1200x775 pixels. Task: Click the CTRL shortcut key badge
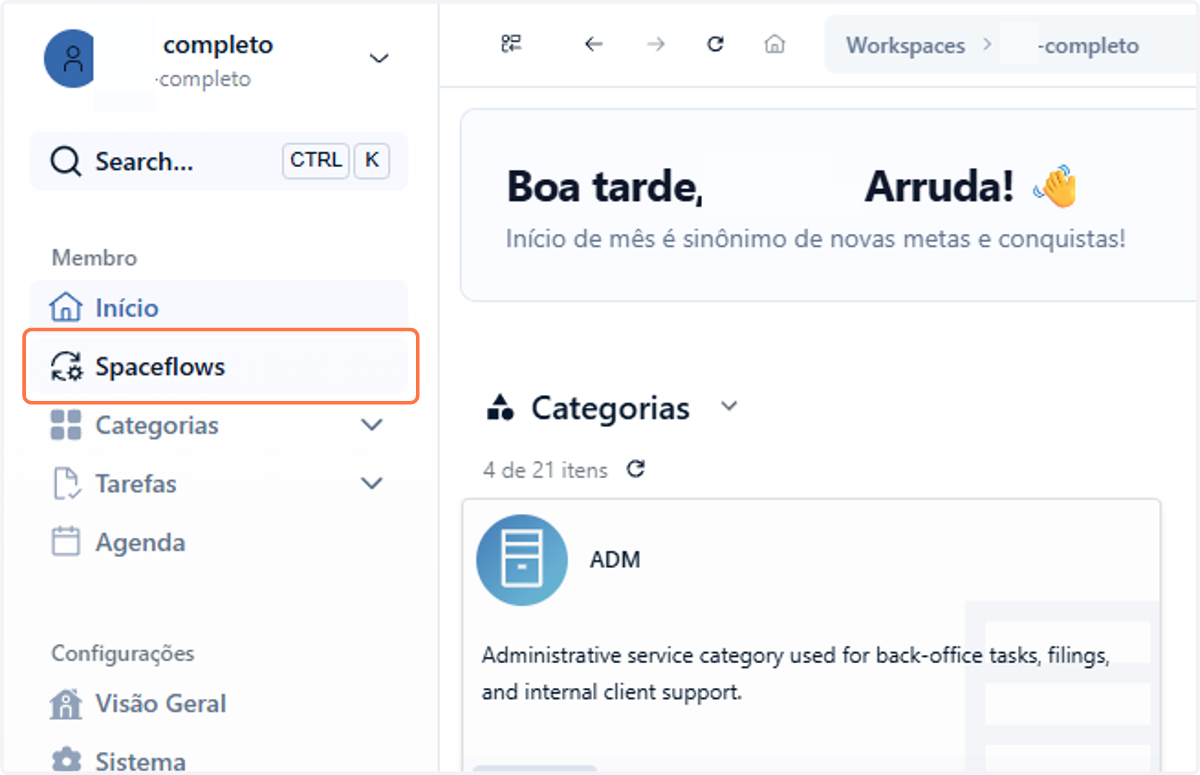316,160
